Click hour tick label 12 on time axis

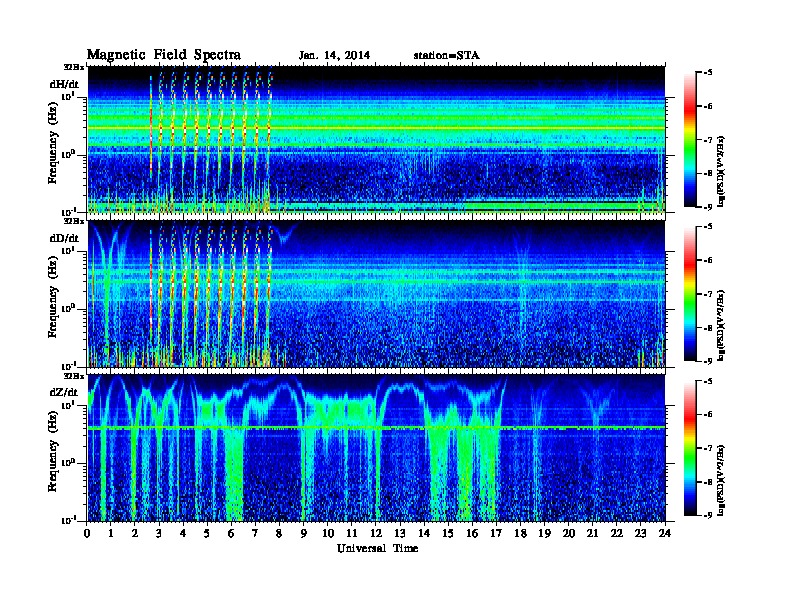tap(376, 533)
